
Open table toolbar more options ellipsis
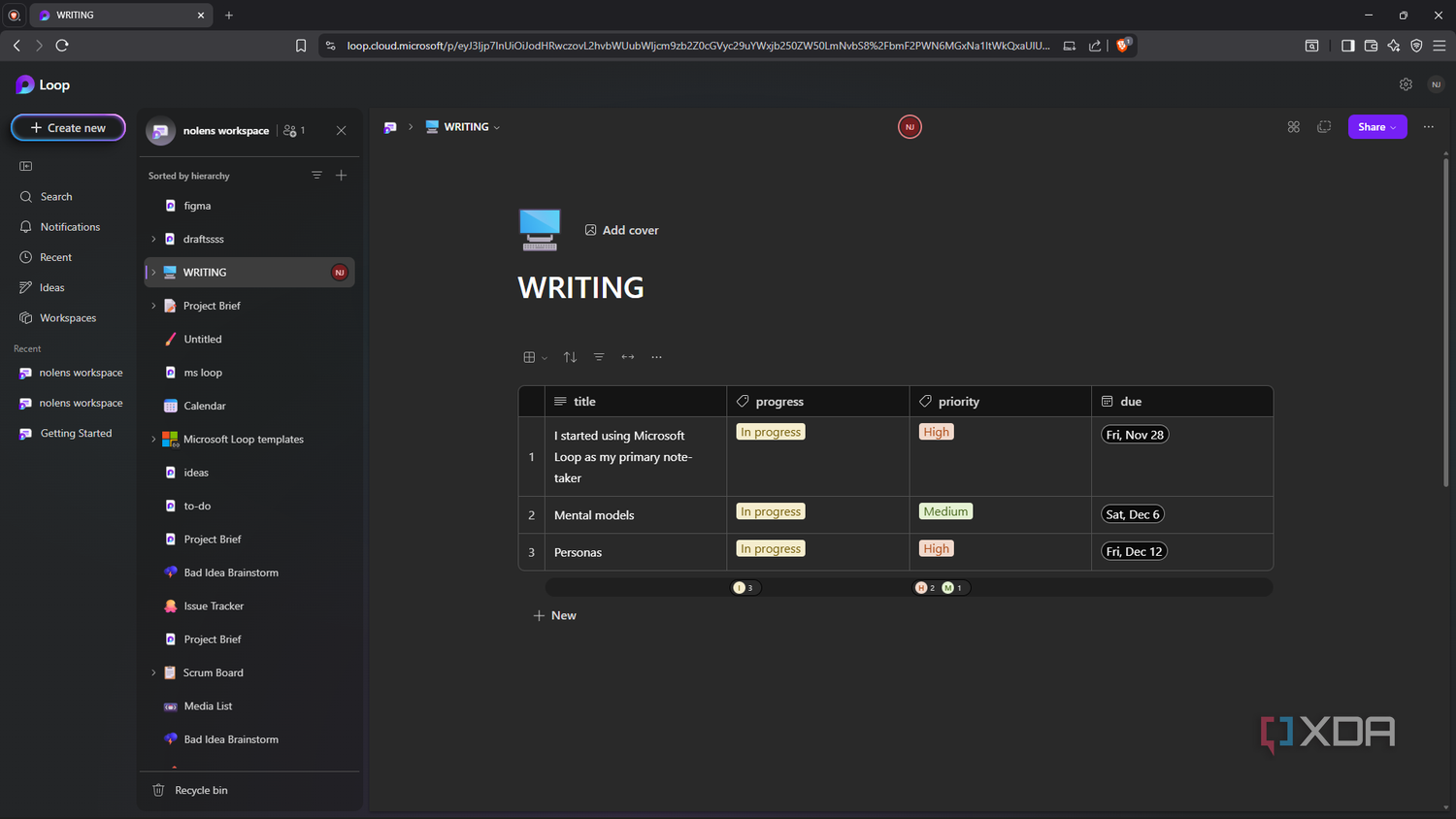[657, 357]
